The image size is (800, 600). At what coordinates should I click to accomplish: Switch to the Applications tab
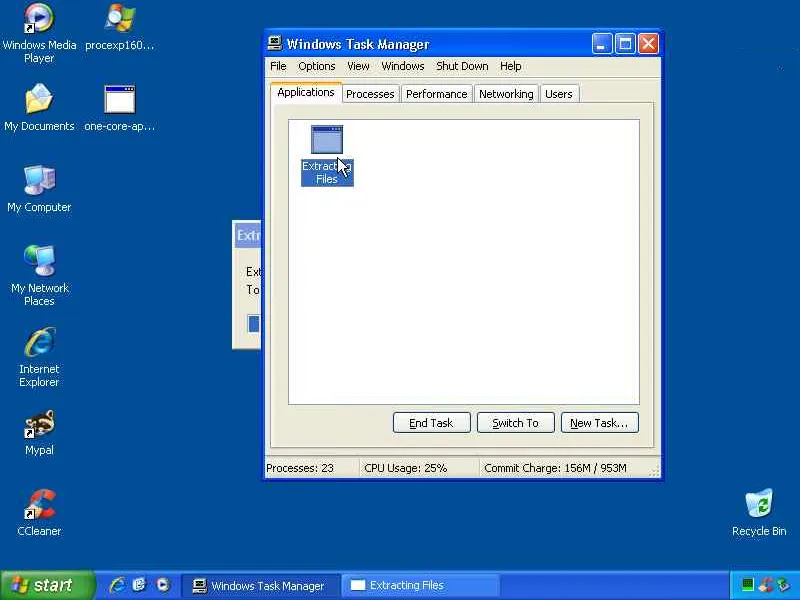tap(306, 92)
